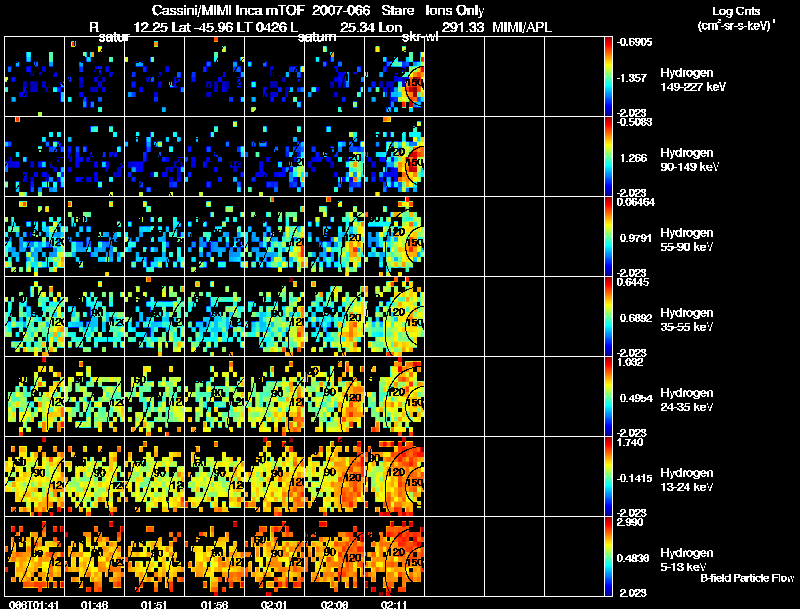
Task: Click the 'Ions Only' header text
Action: point(455,11)
